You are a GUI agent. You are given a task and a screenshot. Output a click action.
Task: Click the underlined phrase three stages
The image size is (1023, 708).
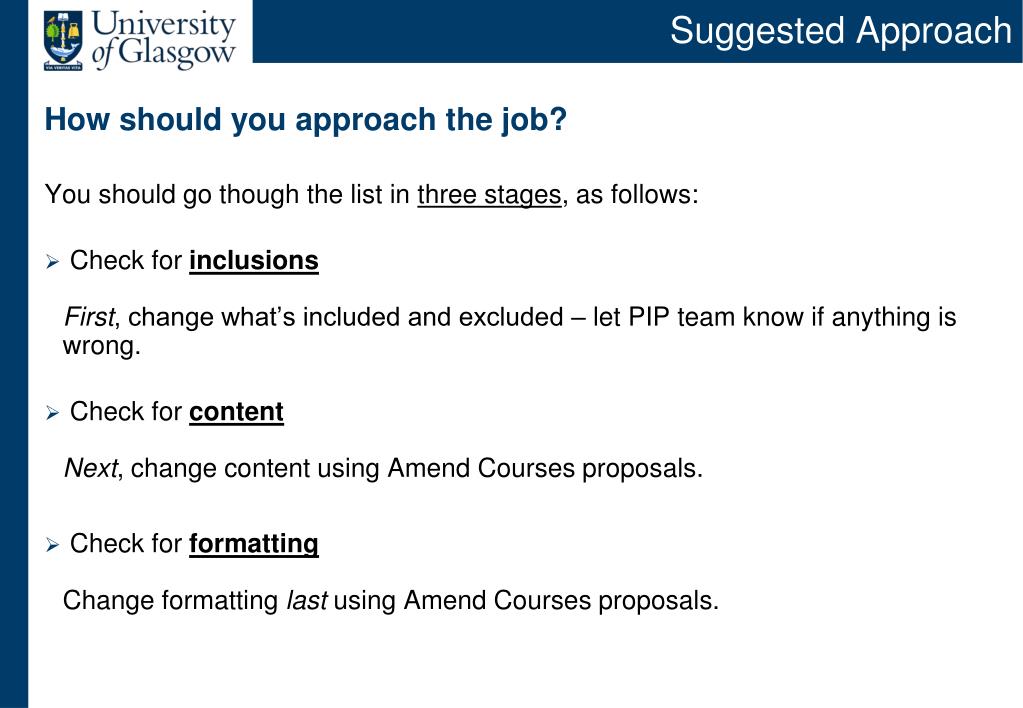click(489, 195)
